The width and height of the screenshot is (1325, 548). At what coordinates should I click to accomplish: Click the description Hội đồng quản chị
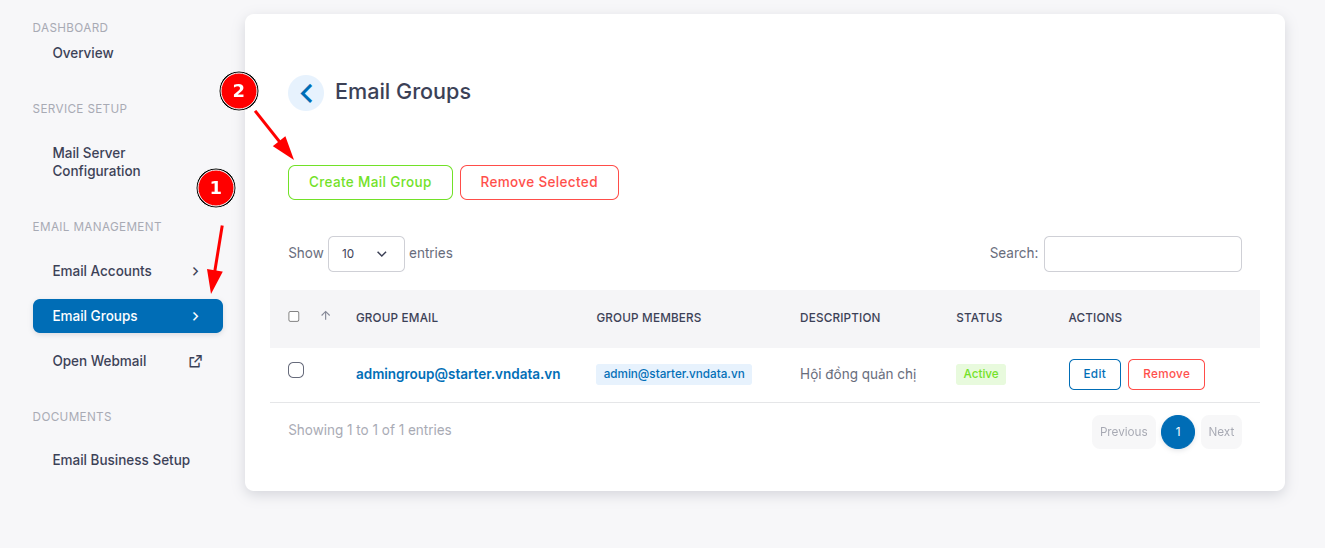(x=858, y=375)
